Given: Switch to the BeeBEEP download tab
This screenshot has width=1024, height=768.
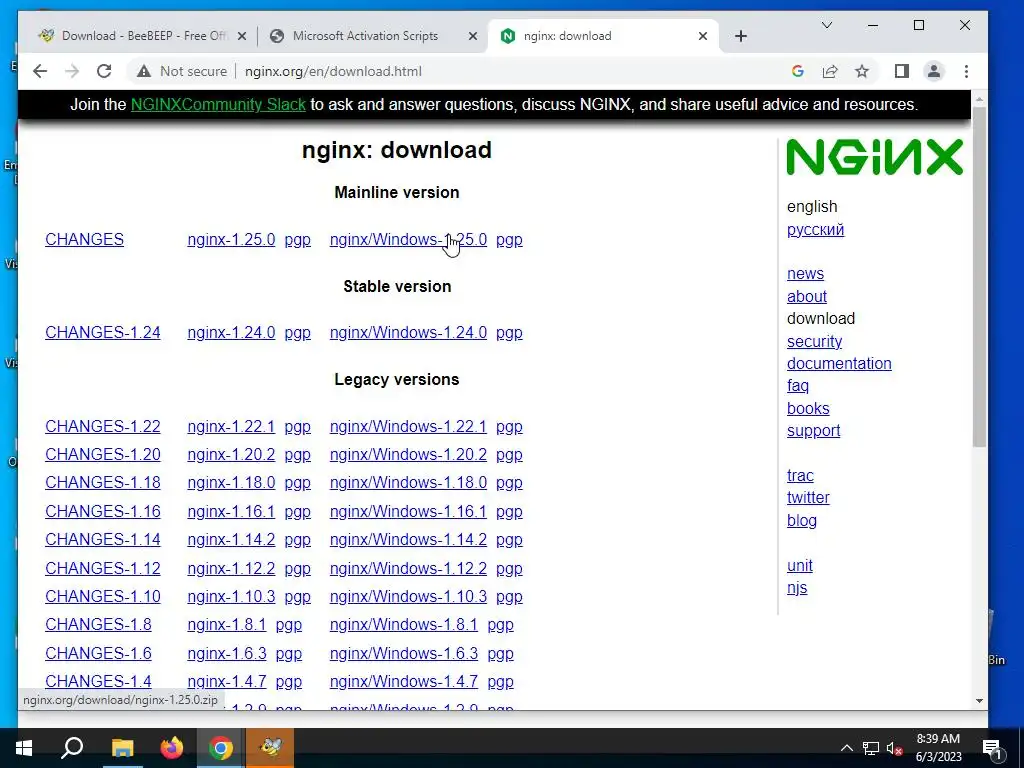Looking at the screenshot, I should [142, 36].
